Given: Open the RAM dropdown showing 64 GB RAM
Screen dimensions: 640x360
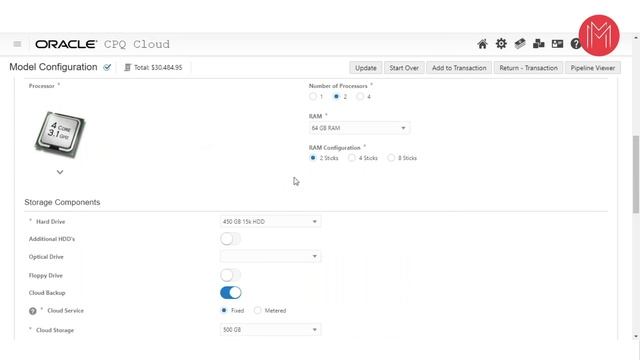Looking at the screenshot, I should (359, 128).
